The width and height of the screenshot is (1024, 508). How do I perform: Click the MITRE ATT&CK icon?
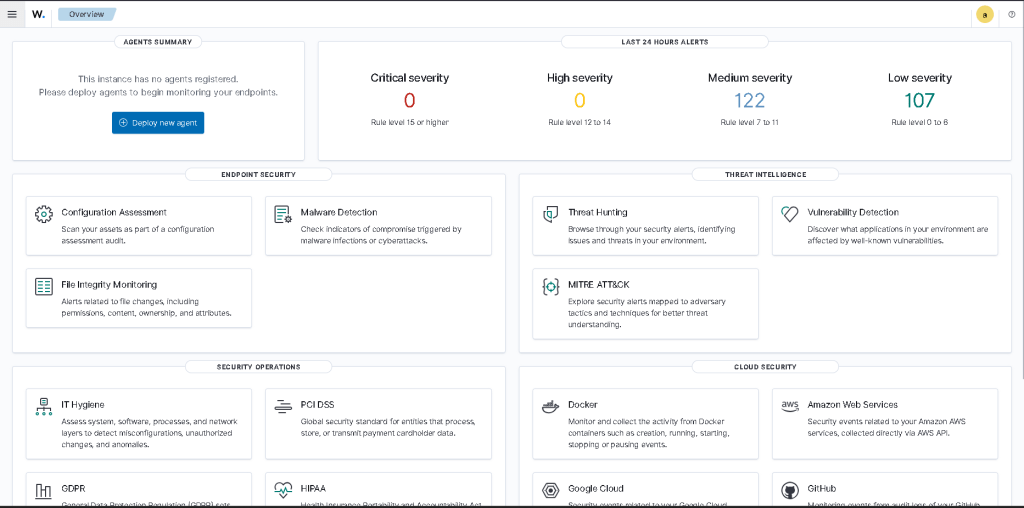[550, 287]
